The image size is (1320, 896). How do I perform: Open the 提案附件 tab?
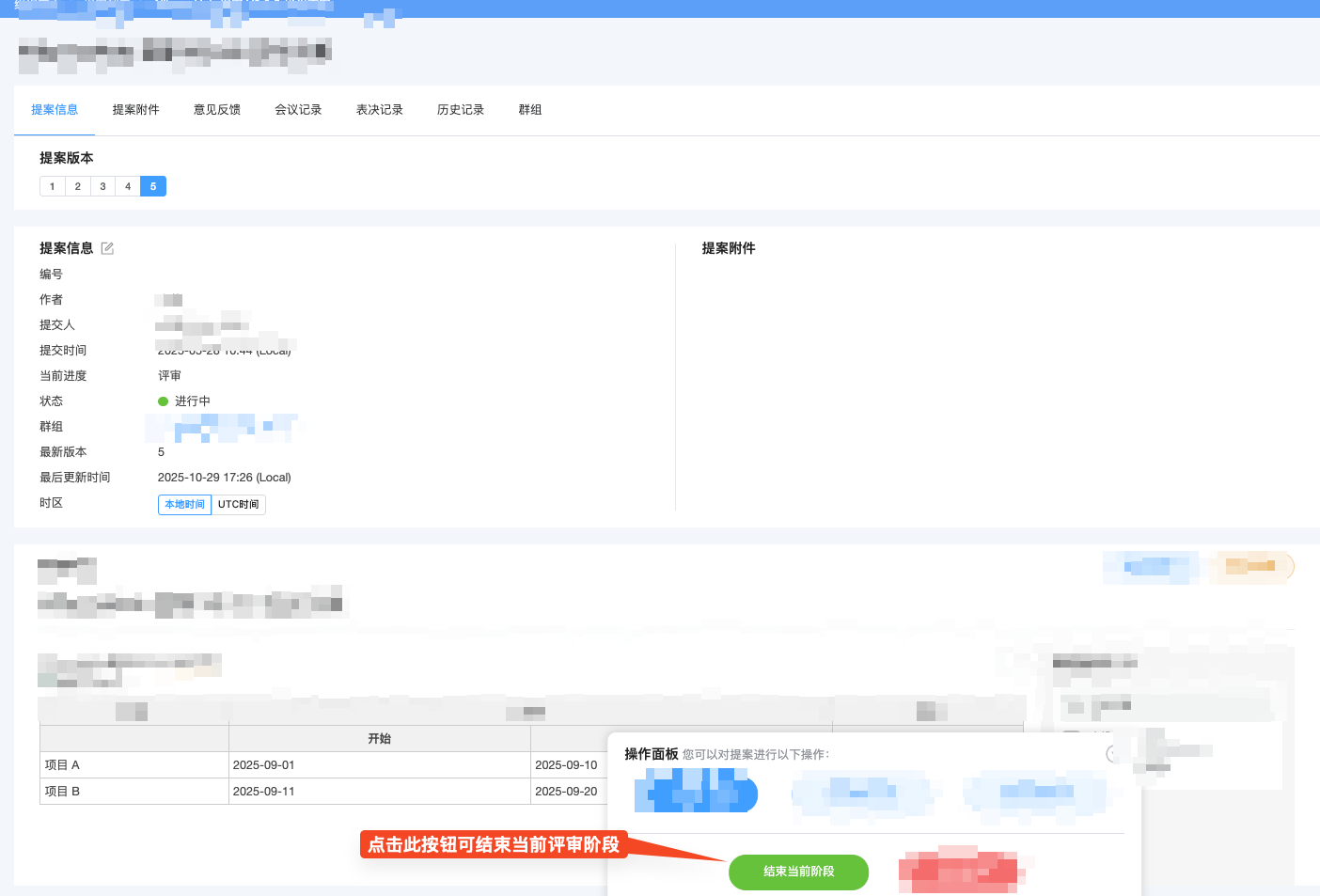pos(135,109)
